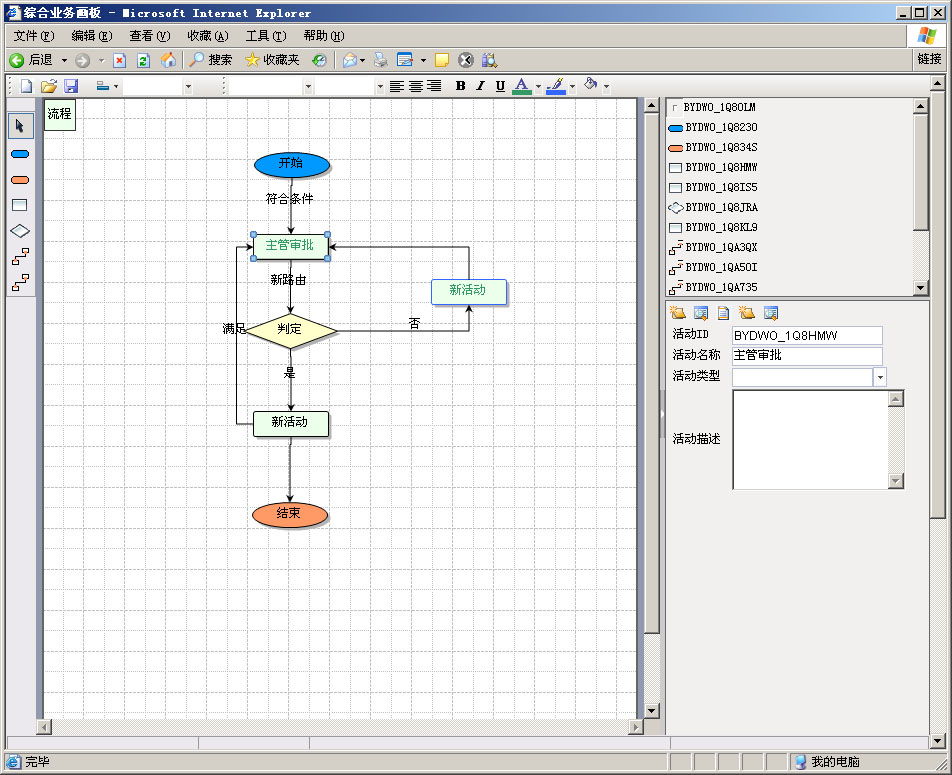Toggle underline formatting

[500, 86]
